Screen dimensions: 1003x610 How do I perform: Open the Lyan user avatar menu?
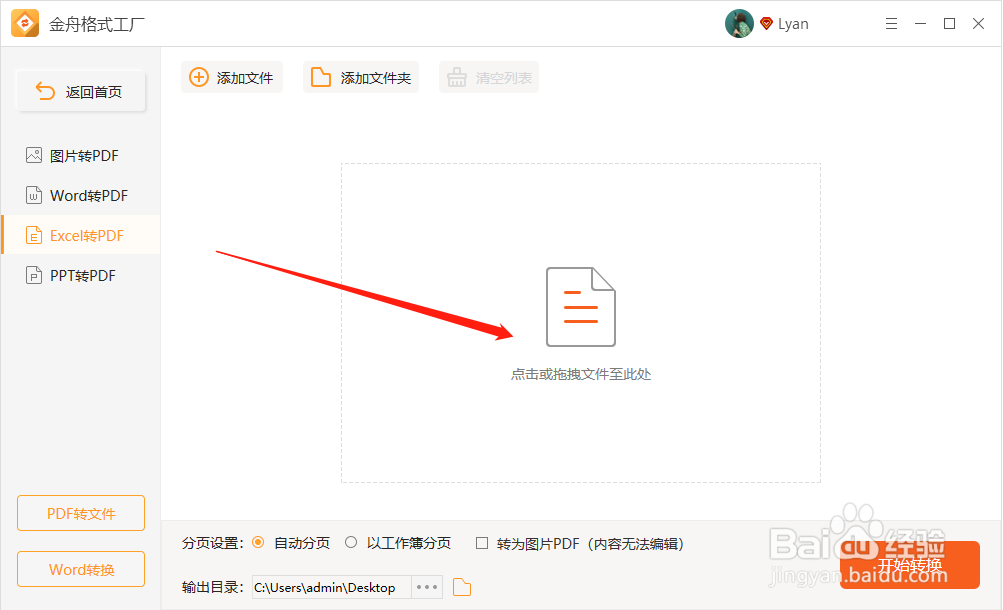tap(739, 23)
